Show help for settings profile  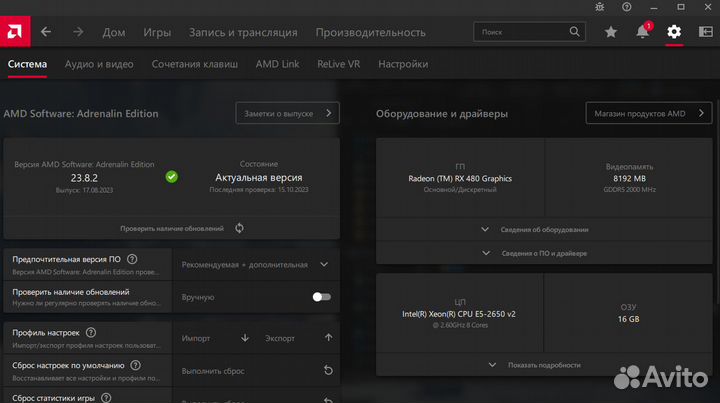pyautogui.click(x=91, y=332)
